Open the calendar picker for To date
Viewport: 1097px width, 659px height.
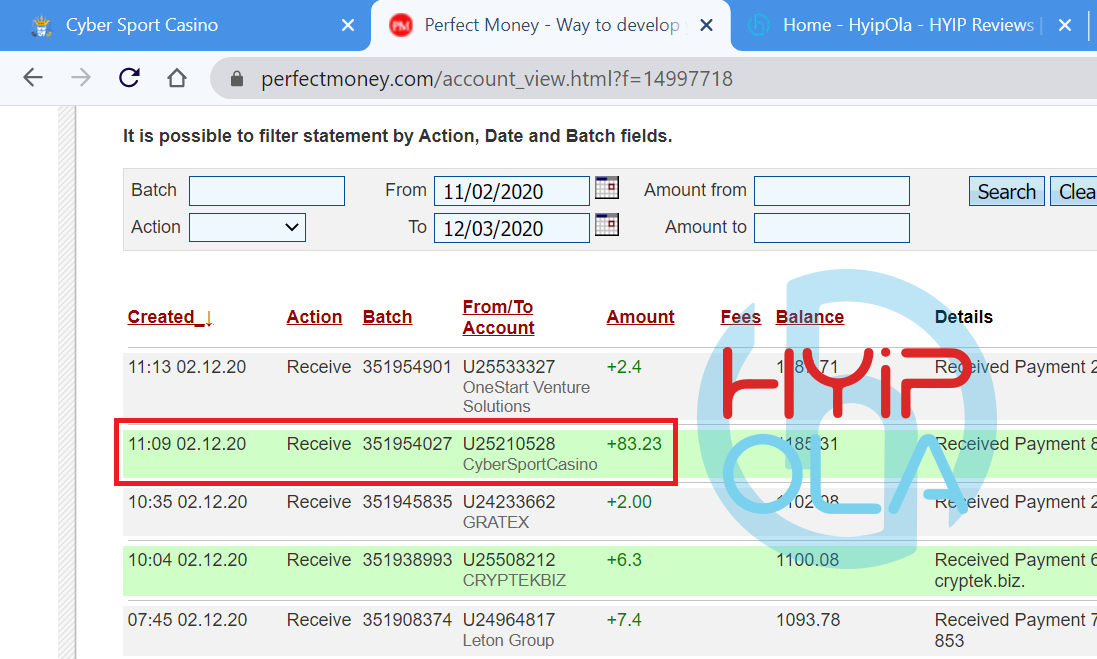click(x=607, y=225)
